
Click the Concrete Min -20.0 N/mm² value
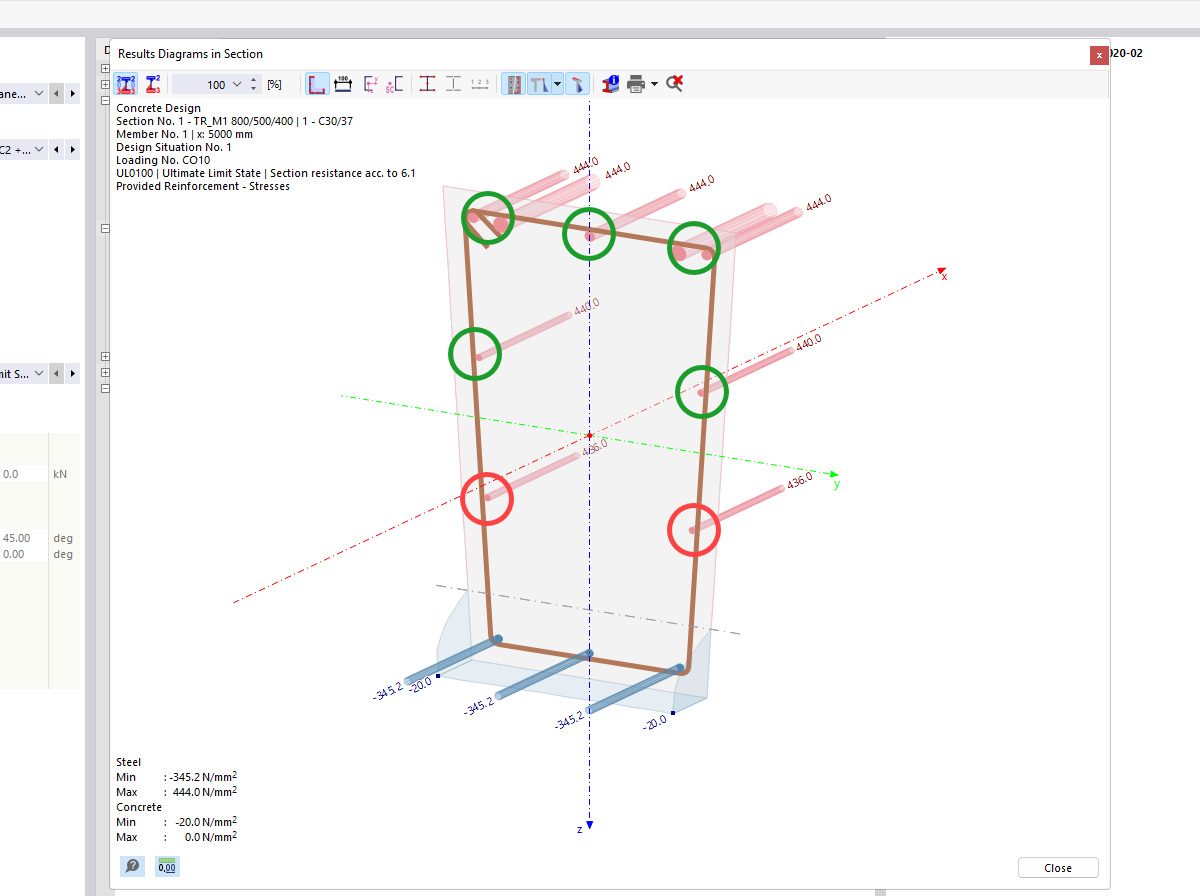pyautogui.click(x=206, y=821)
